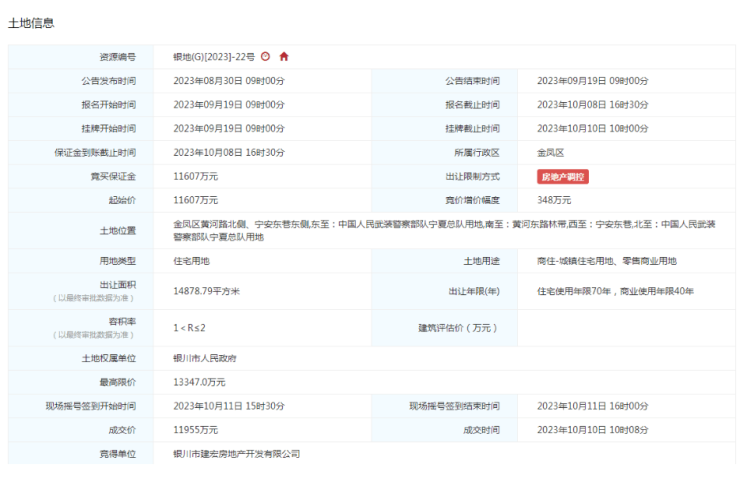The width and height of the screenshot is (740, 482).
Task: Click the 出让年限 value text
Action: click(615, 291)
